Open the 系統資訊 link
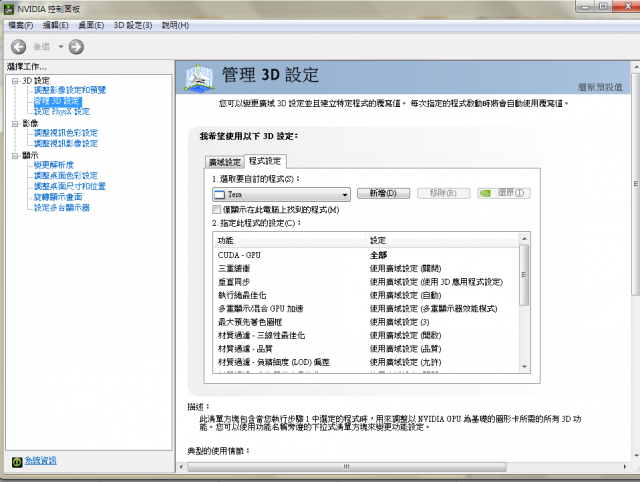 click(40, 461)
